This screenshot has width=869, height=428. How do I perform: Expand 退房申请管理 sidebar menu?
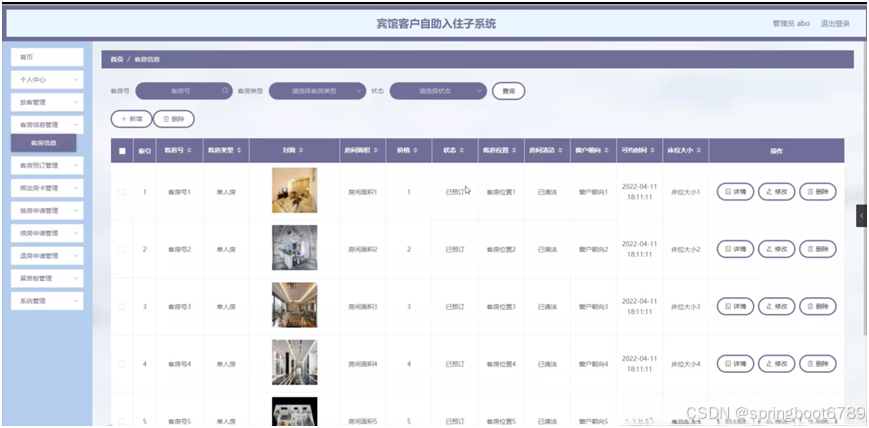click(x=47, y=256)
